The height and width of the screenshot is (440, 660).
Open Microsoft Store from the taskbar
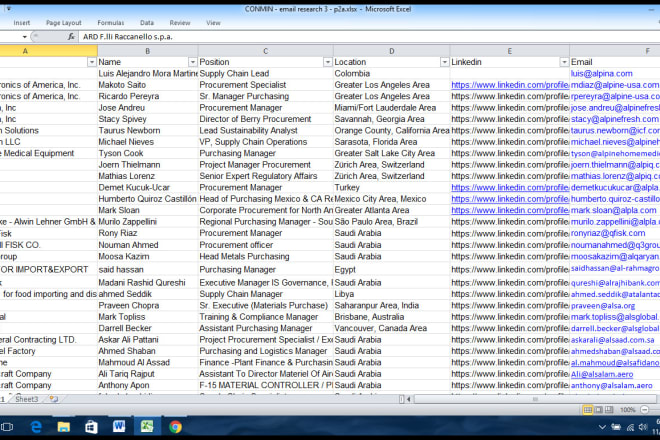point(91,427)
